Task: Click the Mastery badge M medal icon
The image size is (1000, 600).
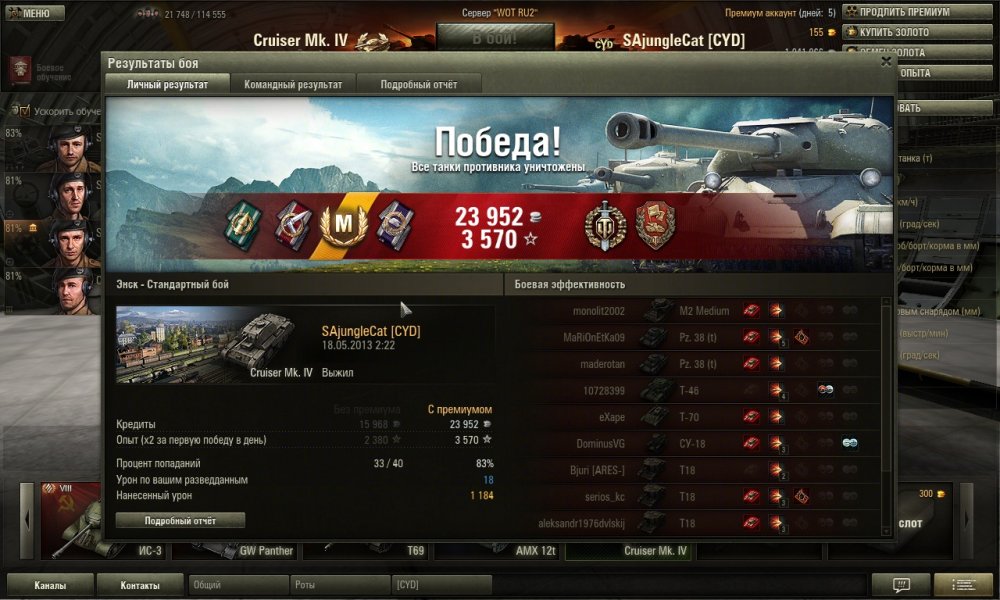Action: (344, 226)
